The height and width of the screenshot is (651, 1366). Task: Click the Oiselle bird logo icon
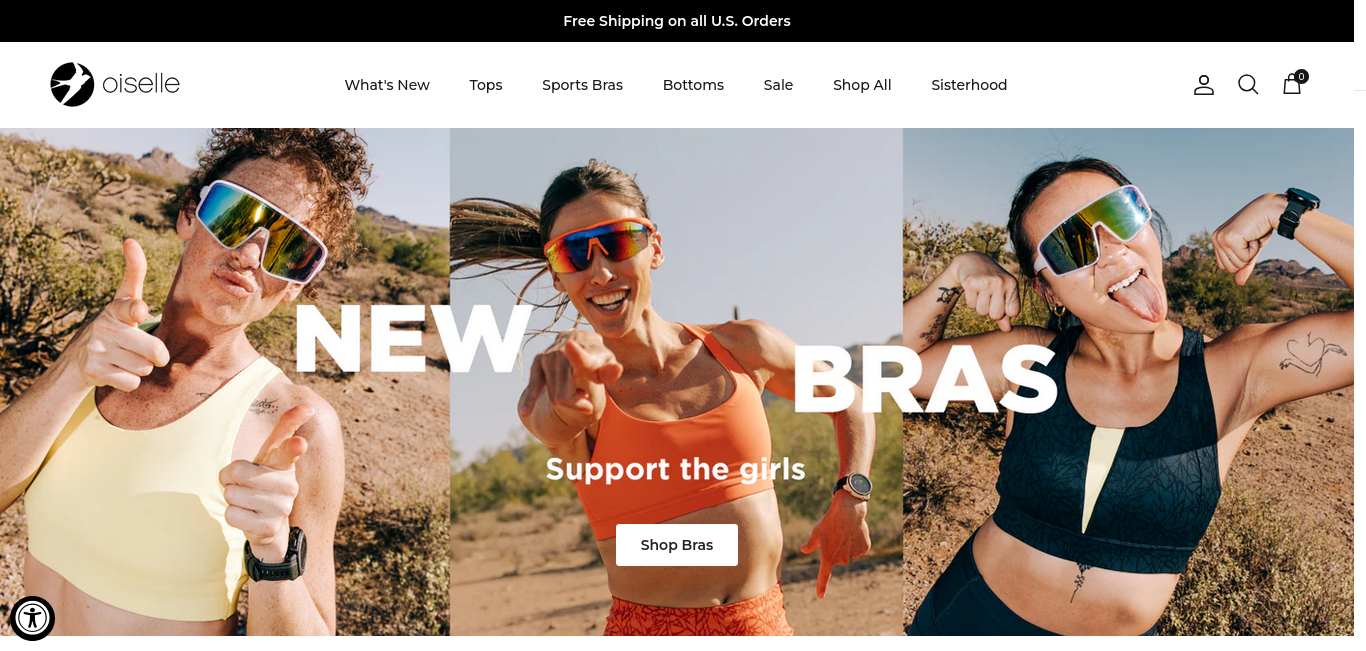pos(72,84)
